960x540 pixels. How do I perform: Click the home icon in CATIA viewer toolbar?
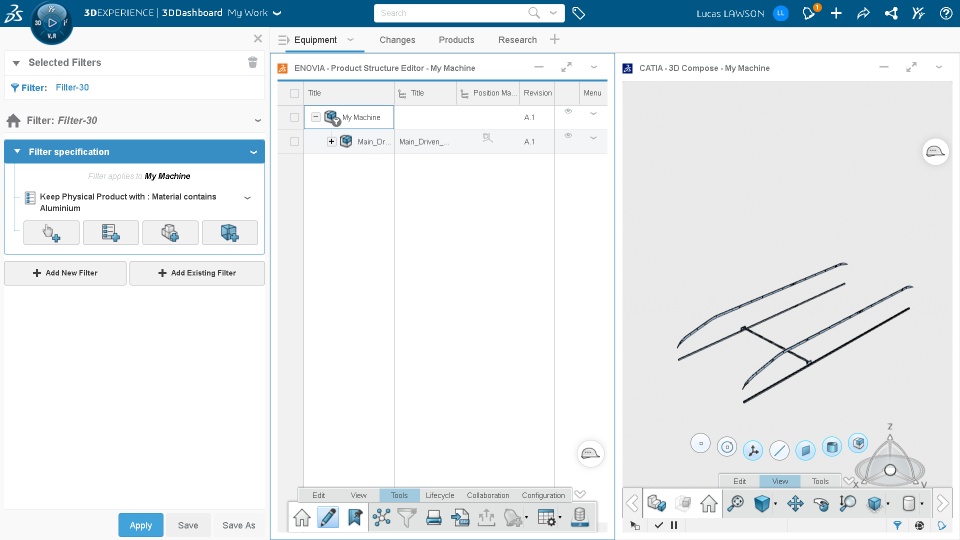[x=709, y=503]
